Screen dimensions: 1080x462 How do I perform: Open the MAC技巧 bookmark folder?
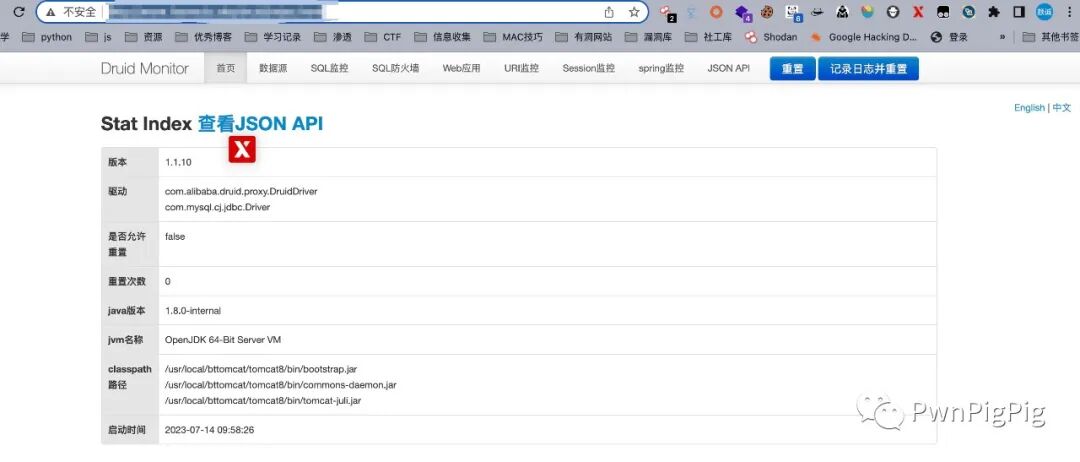click(513, 37)
